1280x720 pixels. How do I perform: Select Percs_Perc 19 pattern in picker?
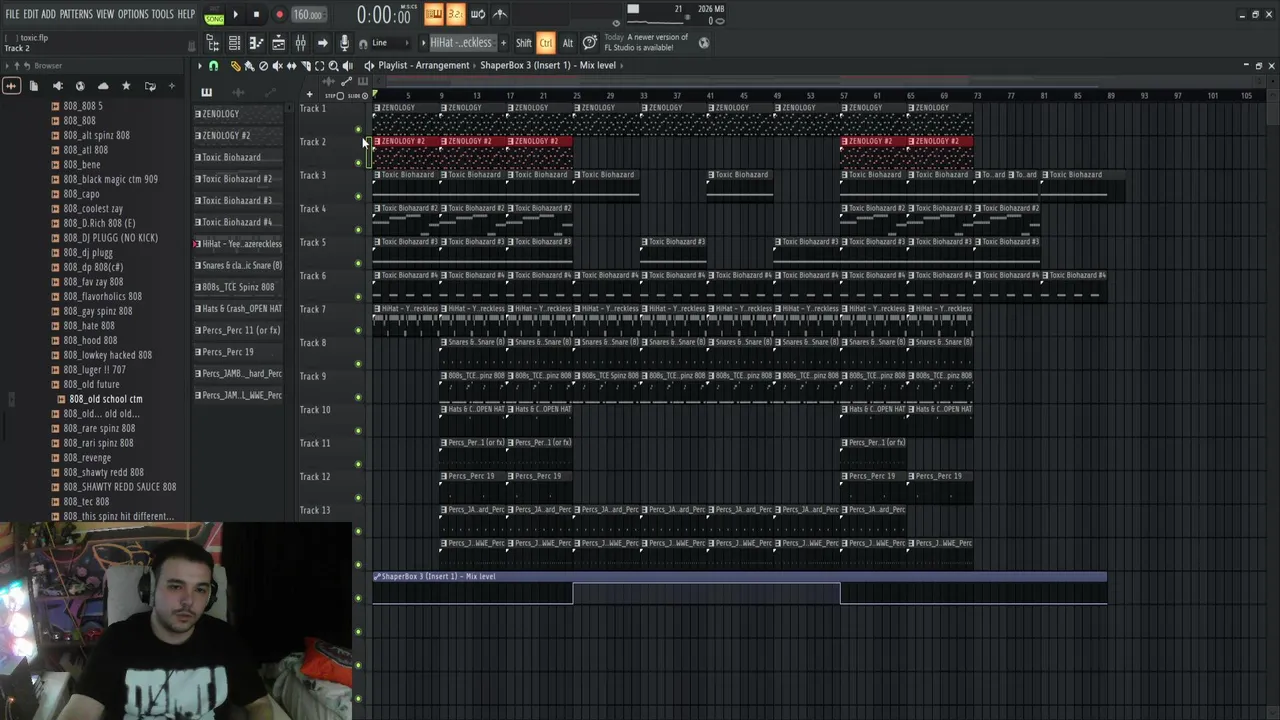[x=238, y=352]
